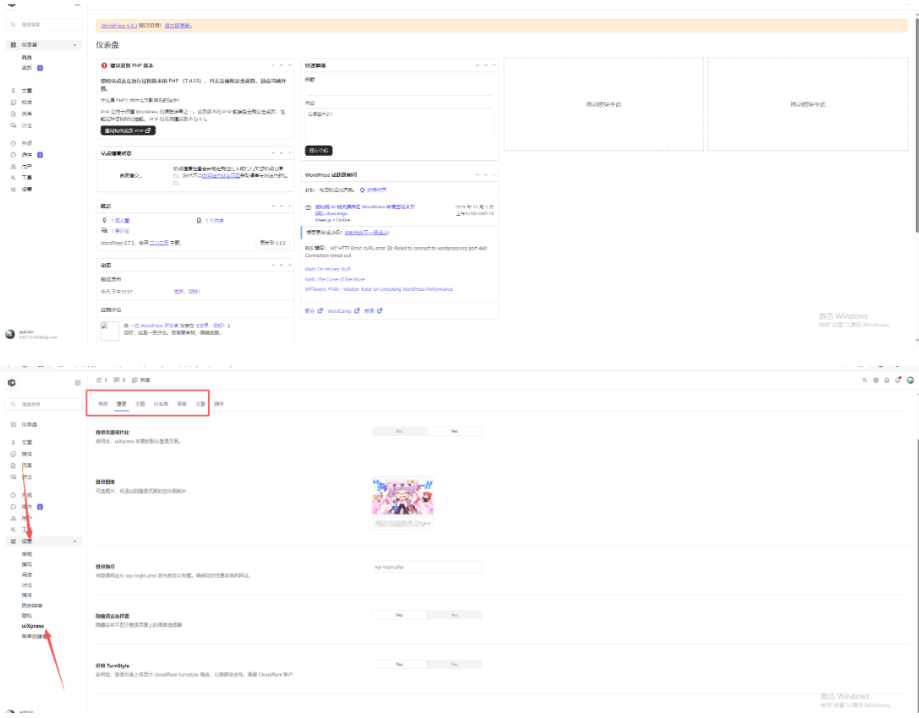
Task: Collapse the 设置 submenu chevron
Action: (74, 539)
